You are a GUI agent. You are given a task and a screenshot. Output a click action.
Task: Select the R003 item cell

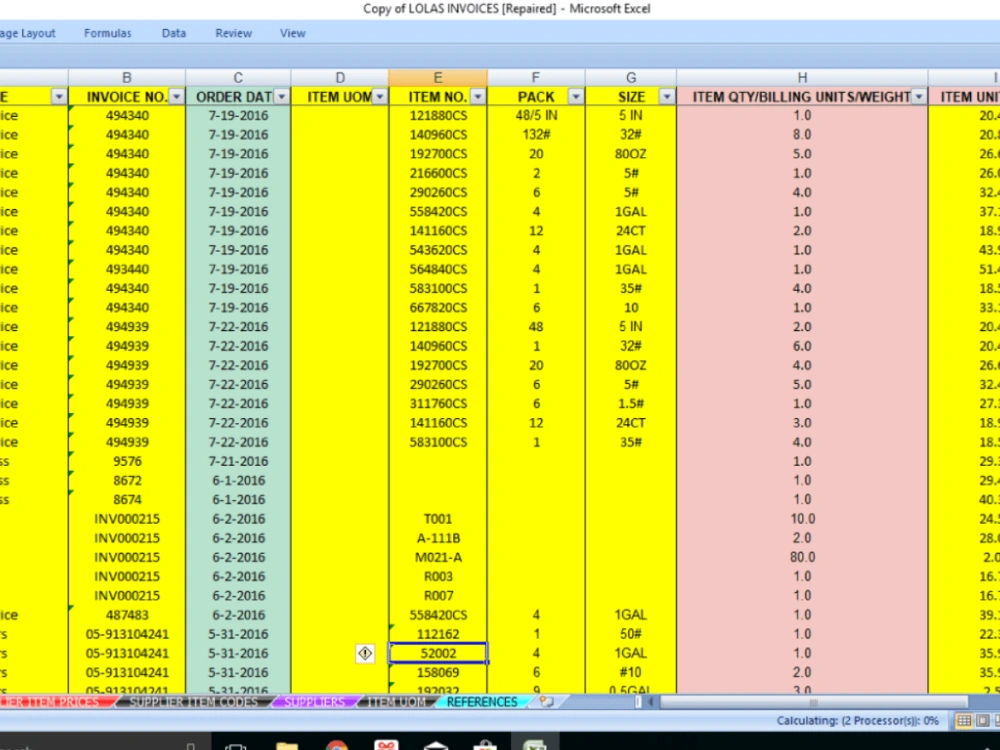tap(438, 577)
